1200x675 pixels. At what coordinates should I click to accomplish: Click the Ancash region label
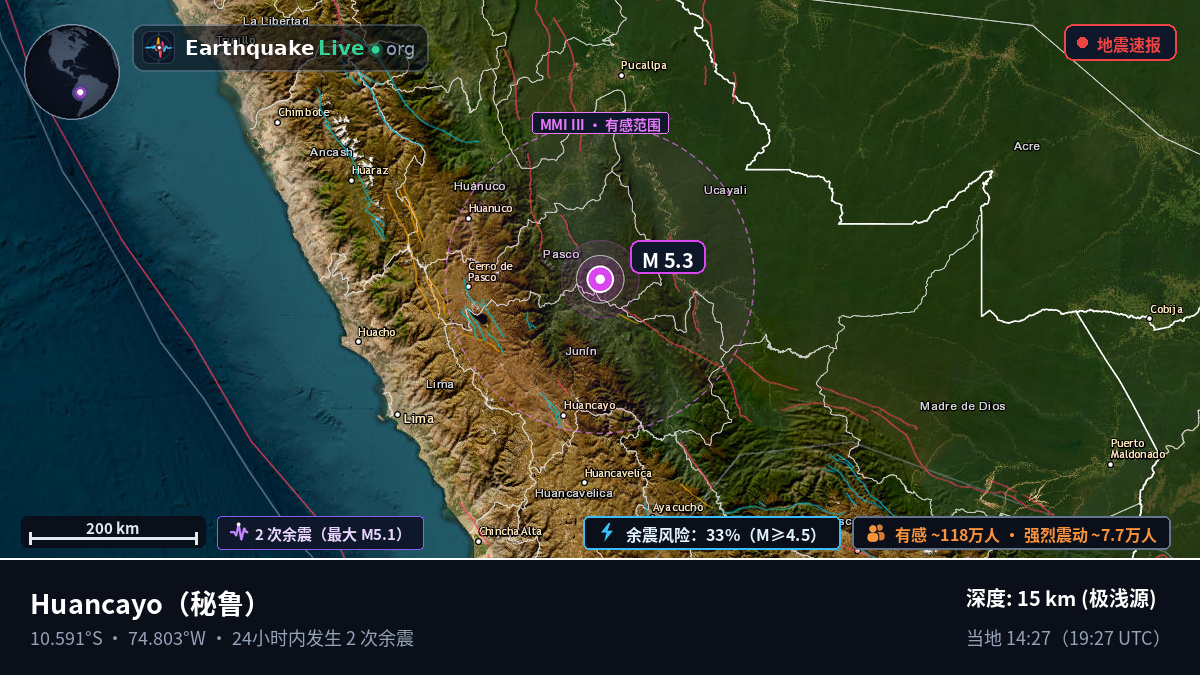click(331, 152)
